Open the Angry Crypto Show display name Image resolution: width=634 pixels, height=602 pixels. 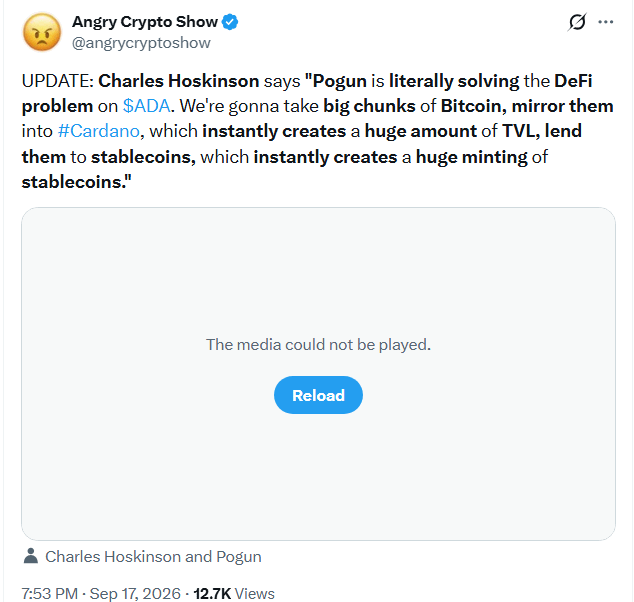[x=145, y=22]
